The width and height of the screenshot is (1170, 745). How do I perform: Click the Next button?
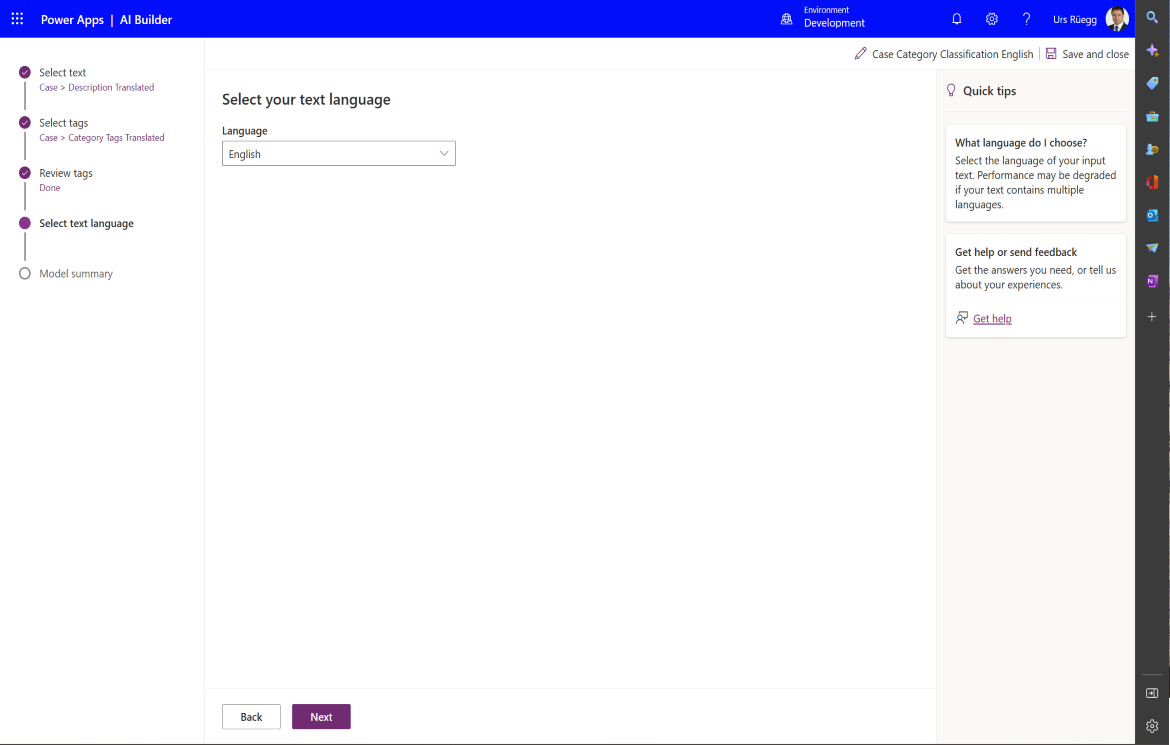click(321, 717)
